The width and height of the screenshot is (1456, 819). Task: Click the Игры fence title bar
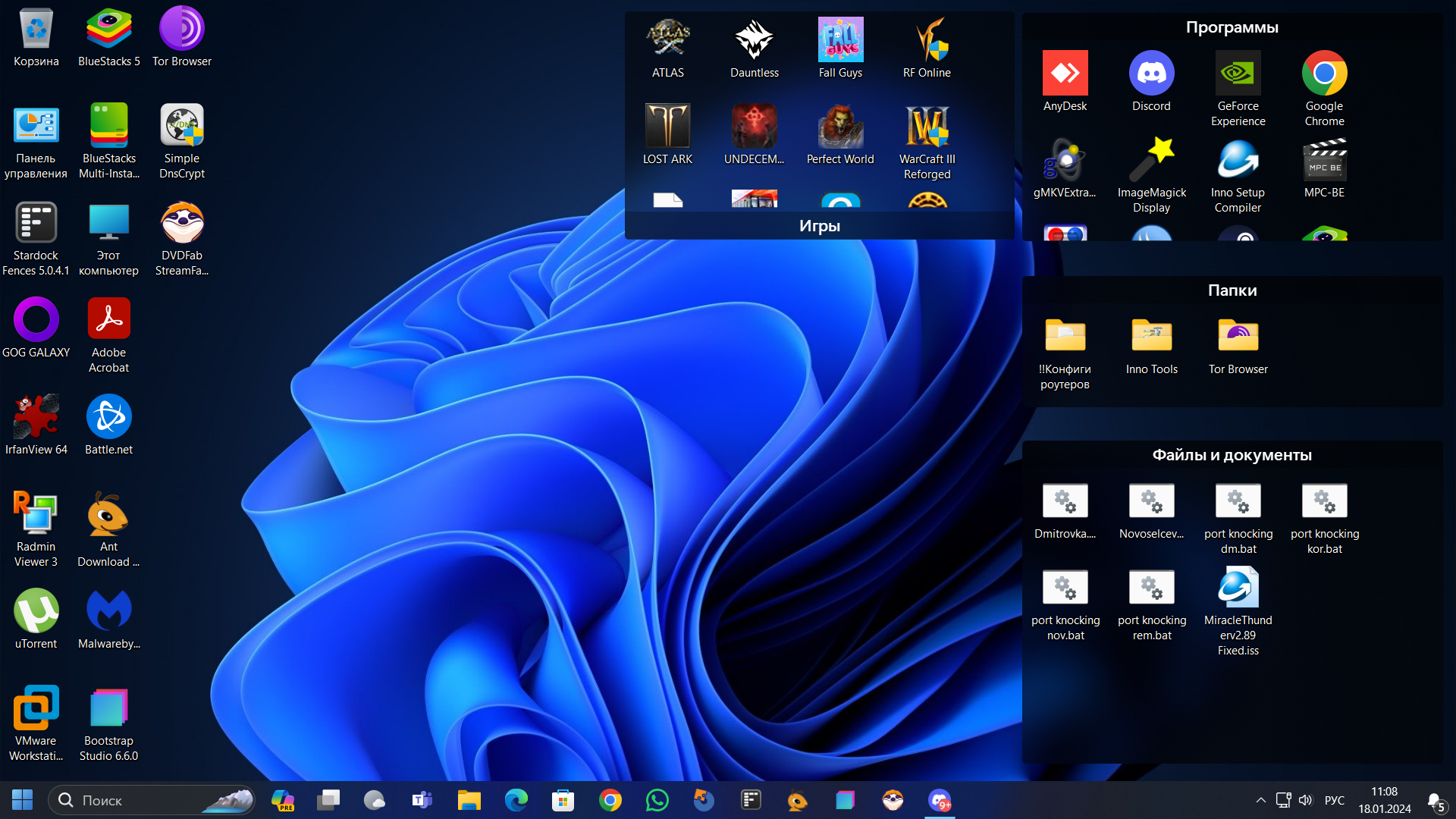pos(819,226)
